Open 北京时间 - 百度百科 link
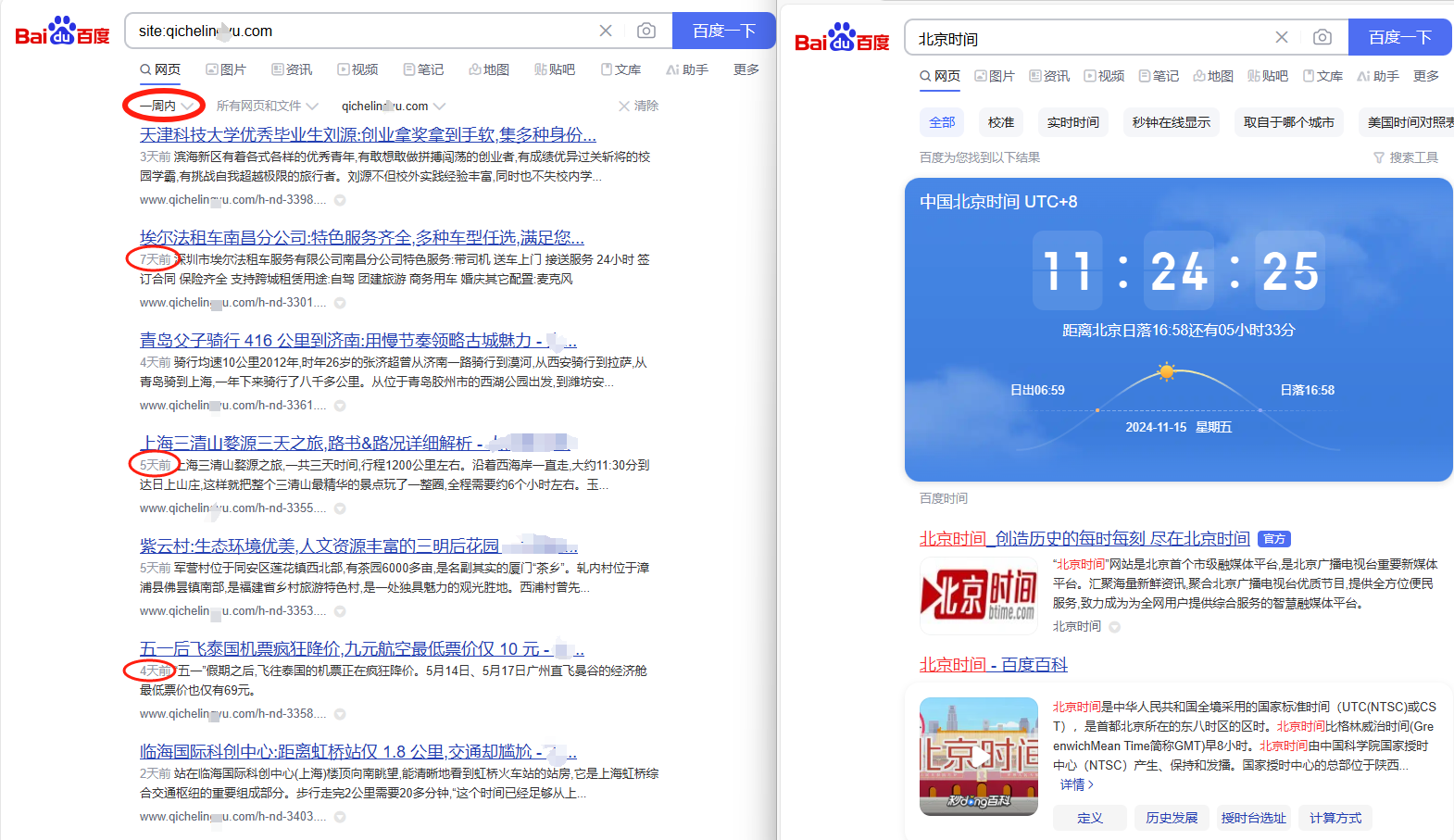Screen dimensions: 1454x840 (x=994, y=665)
